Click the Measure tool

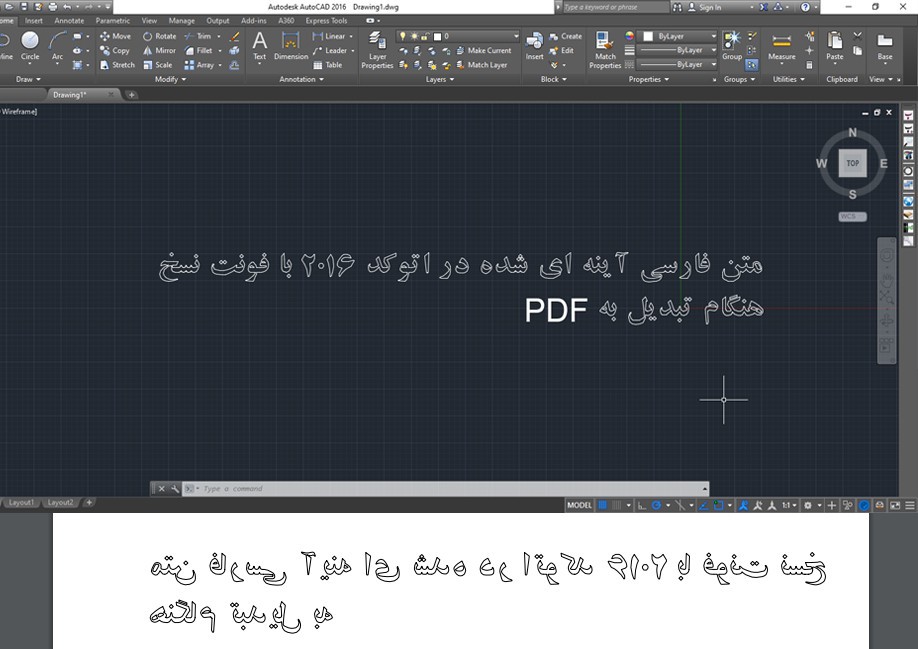tap(782, 46)
